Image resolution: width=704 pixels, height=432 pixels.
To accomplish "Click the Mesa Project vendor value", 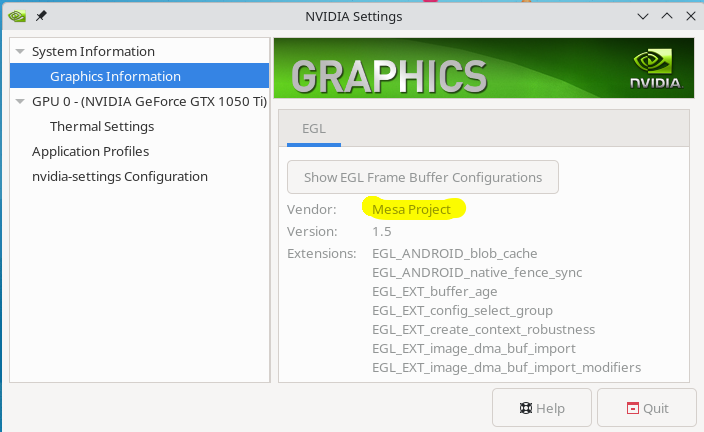I will (411, 209).
